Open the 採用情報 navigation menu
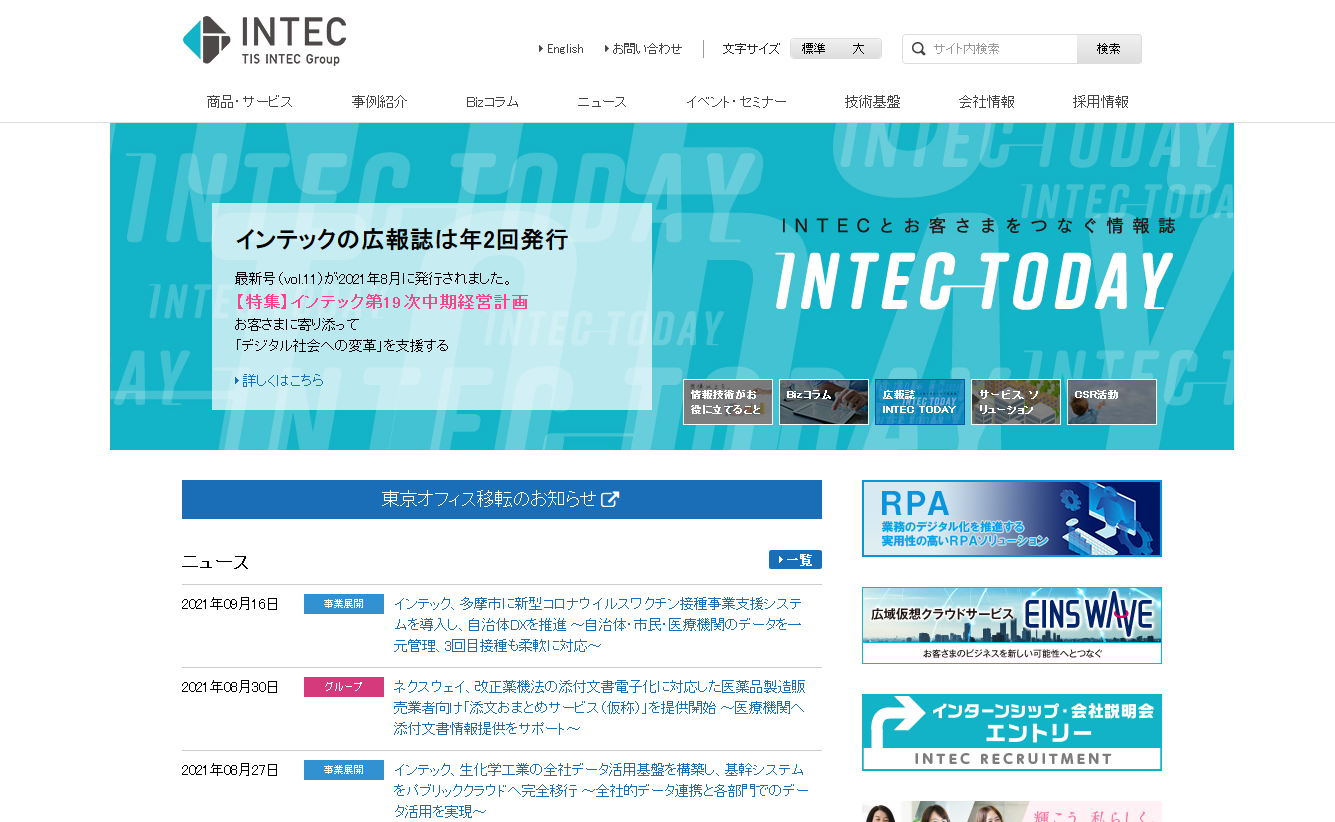 coord(1100,102)
